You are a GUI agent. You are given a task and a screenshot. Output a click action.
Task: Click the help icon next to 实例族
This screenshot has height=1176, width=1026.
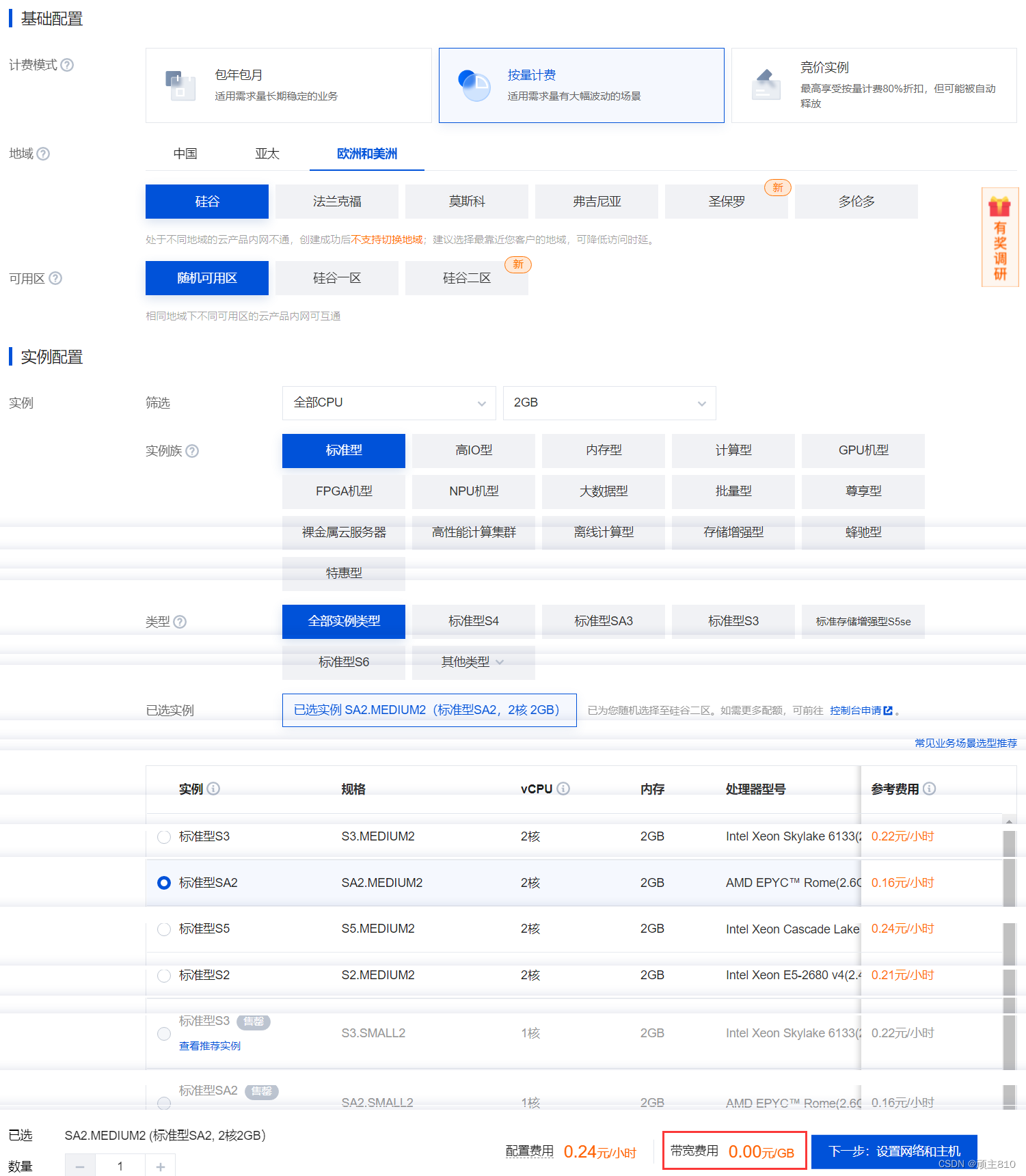click(192, 451)
